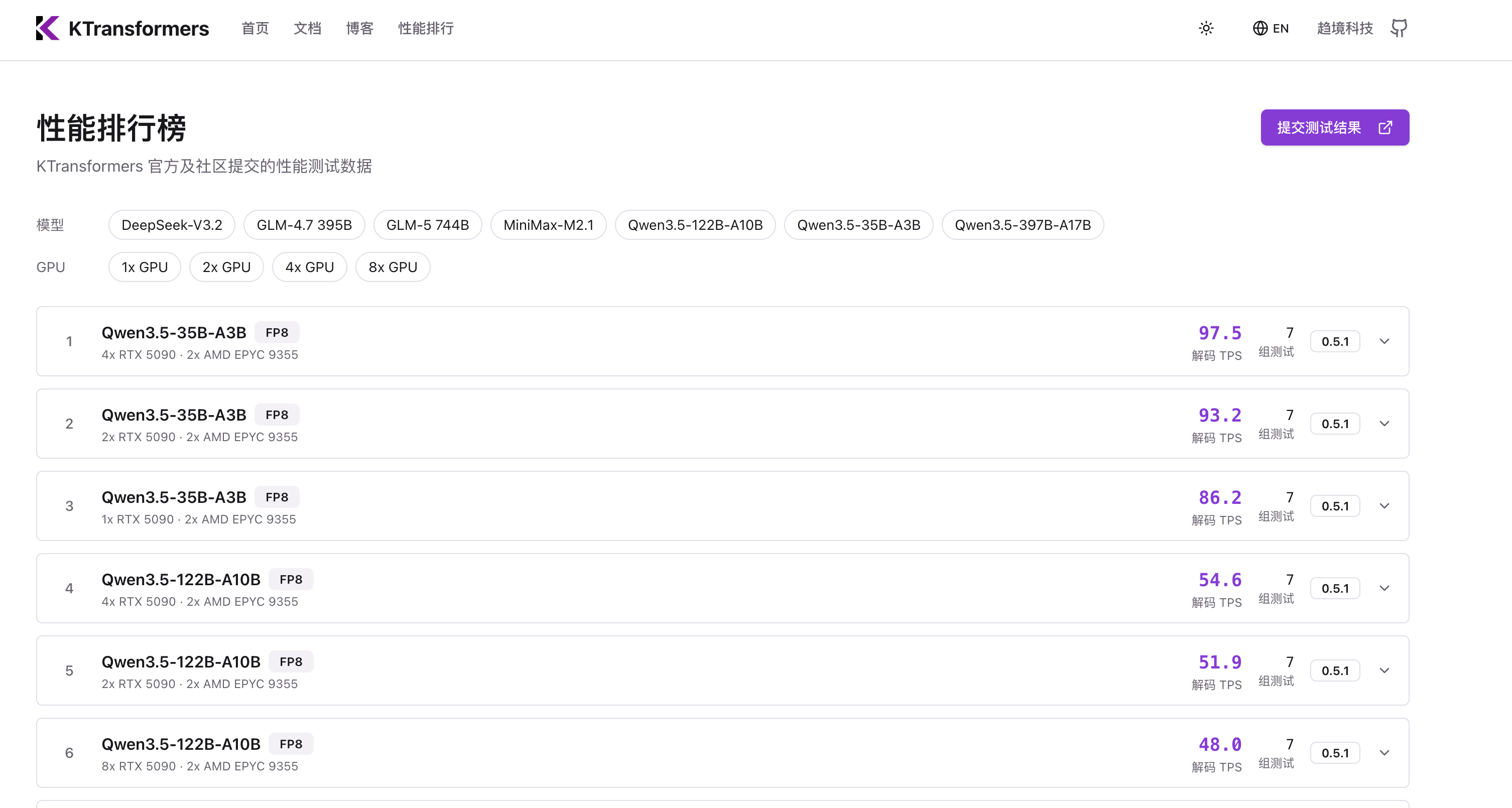Click the 0.5.1 version badge in rank 5 row
The height and width of the screenshot is (808, 1512).
(1335, 670)
